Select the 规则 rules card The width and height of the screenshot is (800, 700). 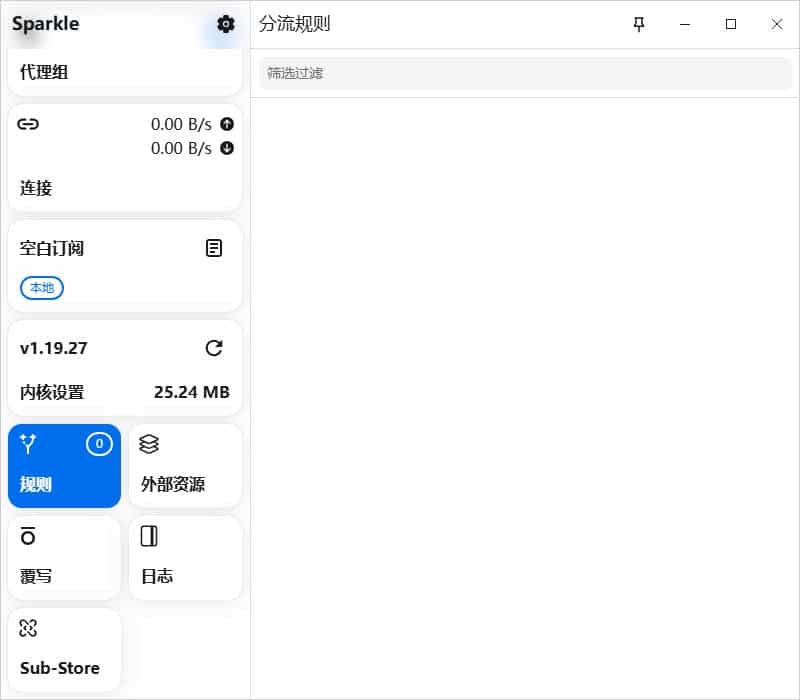point(64,466)
